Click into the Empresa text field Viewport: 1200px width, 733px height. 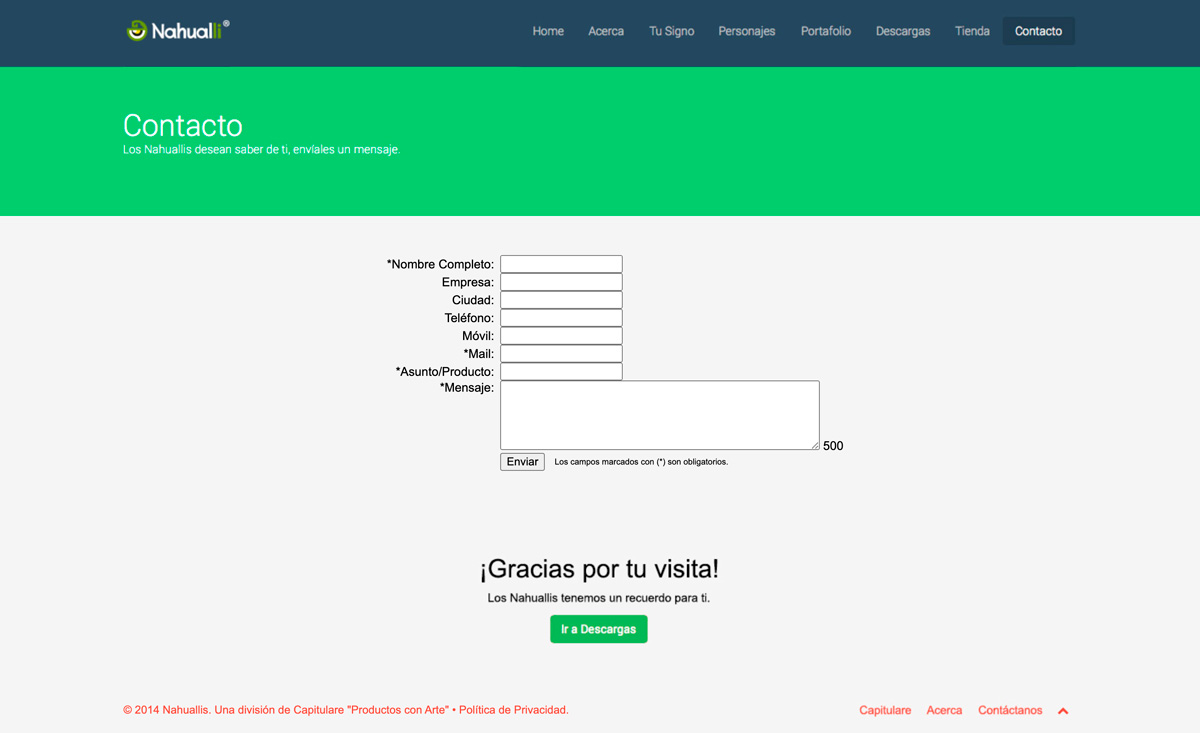561,282
